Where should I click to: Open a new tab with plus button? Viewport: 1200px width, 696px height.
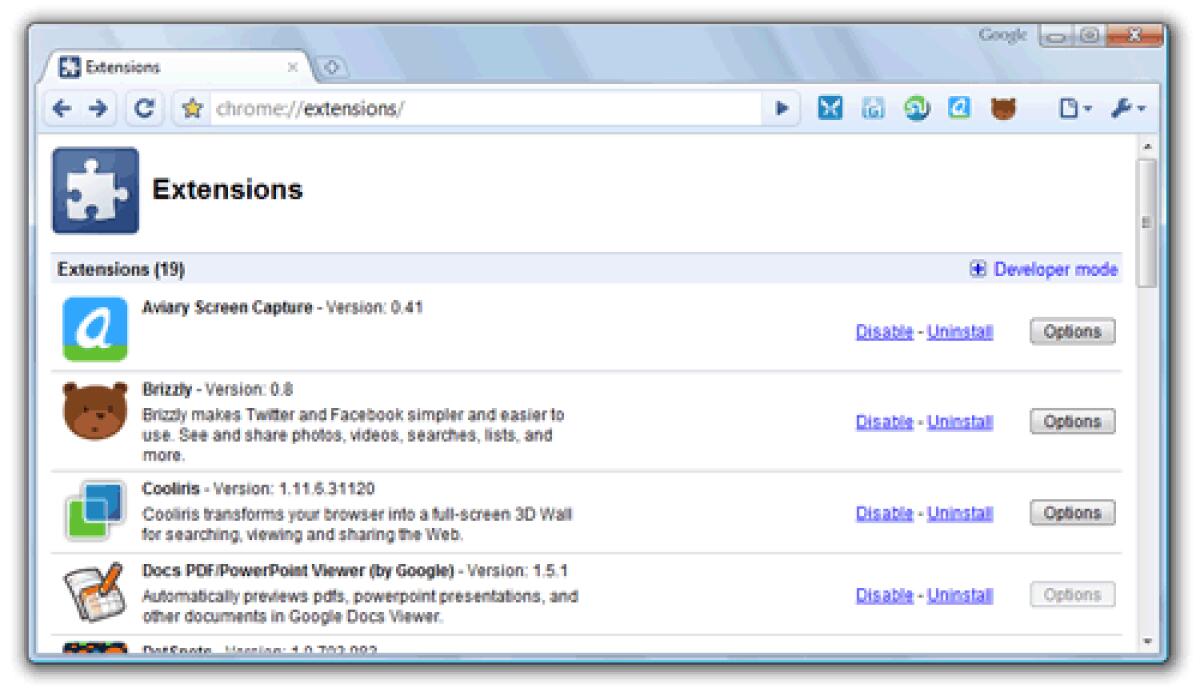(331, 68)
